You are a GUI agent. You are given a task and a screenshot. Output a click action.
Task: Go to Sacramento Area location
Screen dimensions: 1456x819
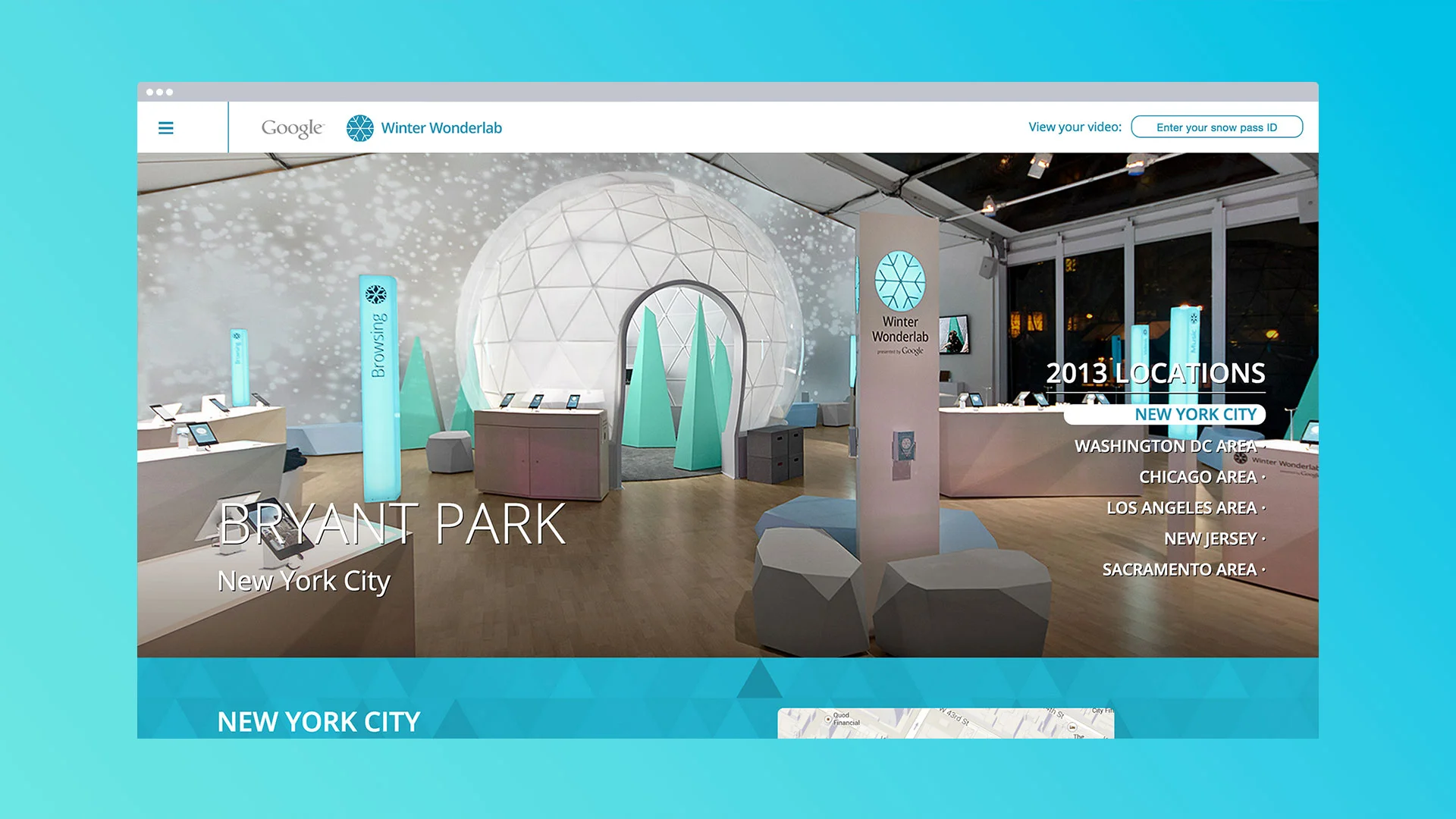click(x=1183, y=570)
